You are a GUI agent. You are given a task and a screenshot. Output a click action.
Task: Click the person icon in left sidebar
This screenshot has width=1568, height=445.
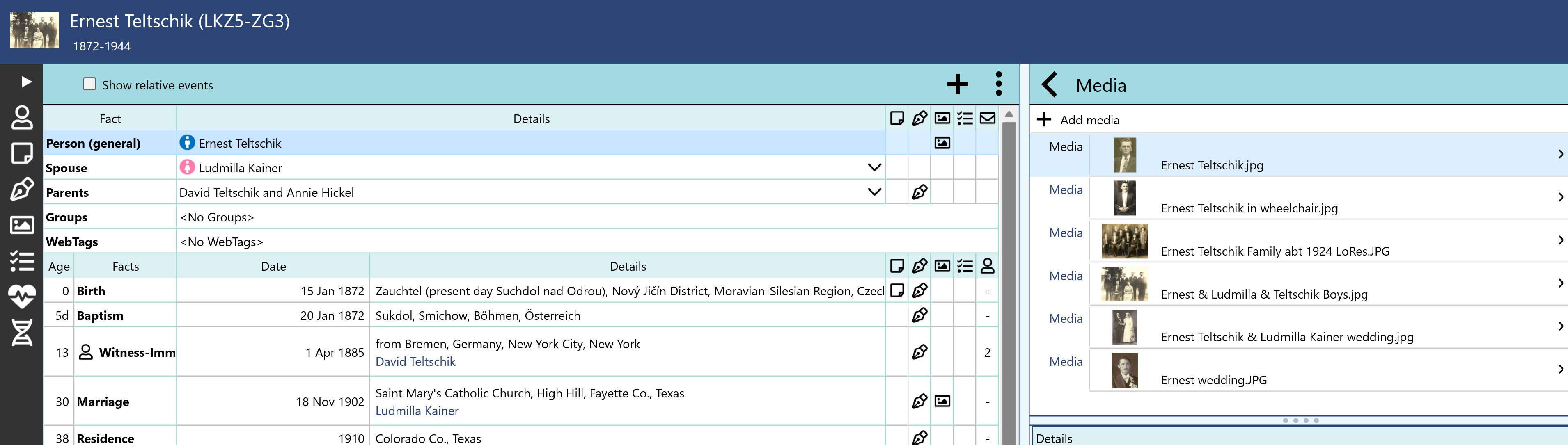tap(22, 118)
